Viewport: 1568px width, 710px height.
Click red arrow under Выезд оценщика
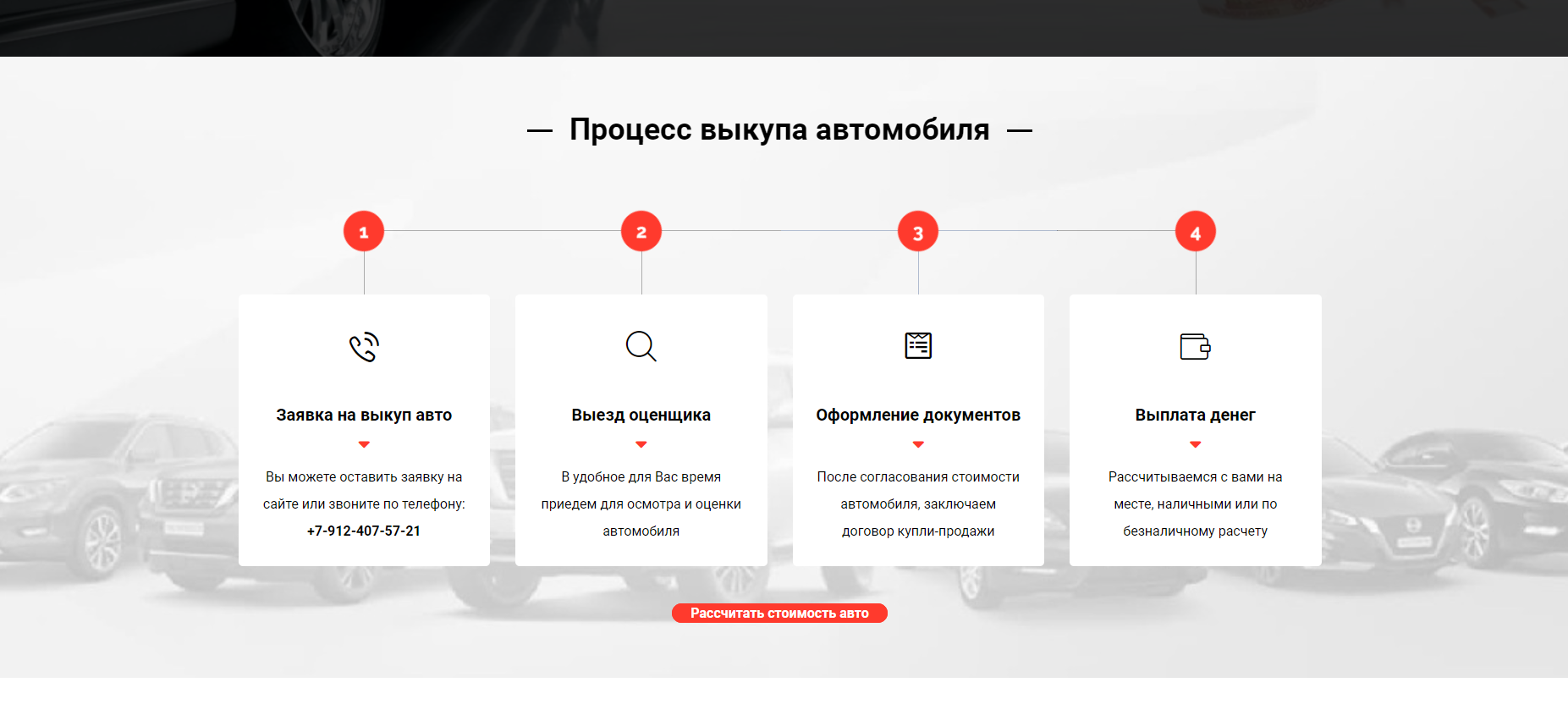tap(641, 444)
